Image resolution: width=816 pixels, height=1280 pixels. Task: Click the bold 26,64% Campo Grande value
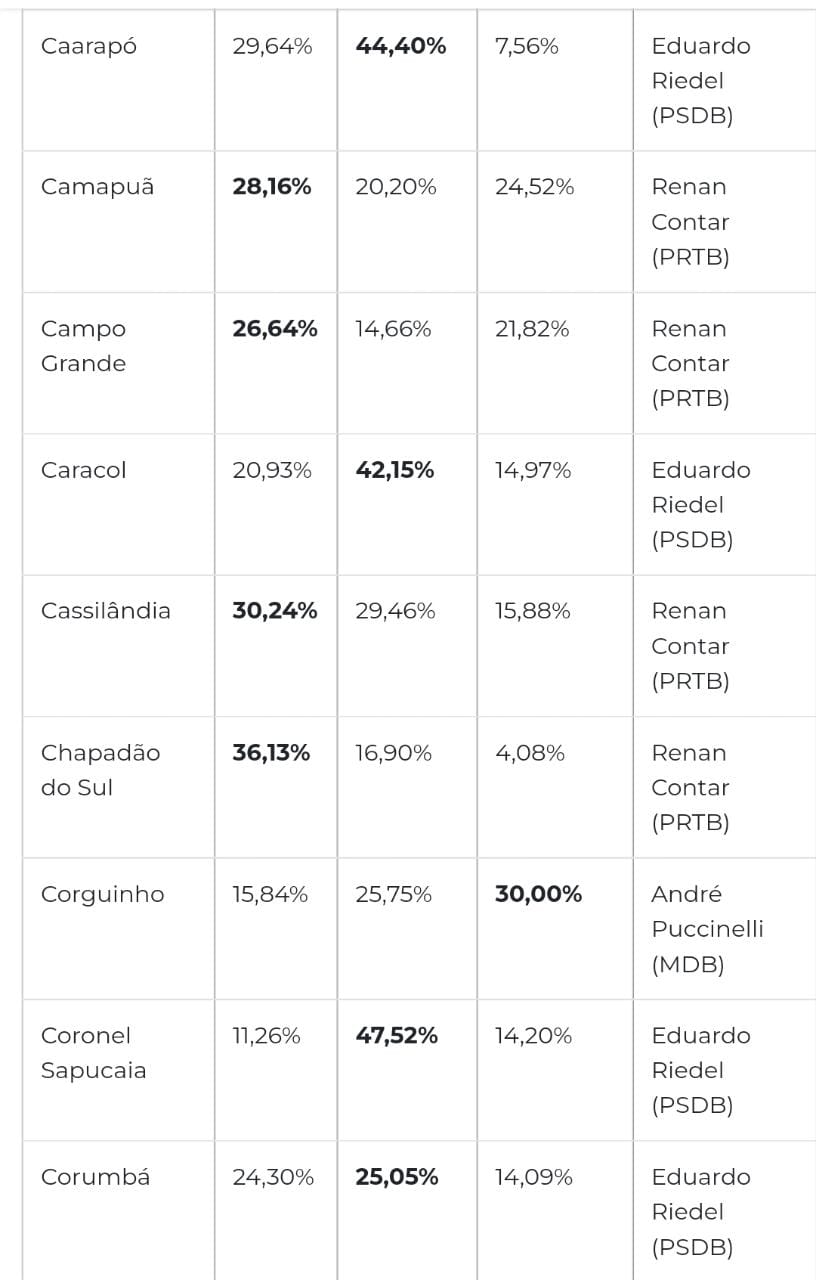pos(275,329)
